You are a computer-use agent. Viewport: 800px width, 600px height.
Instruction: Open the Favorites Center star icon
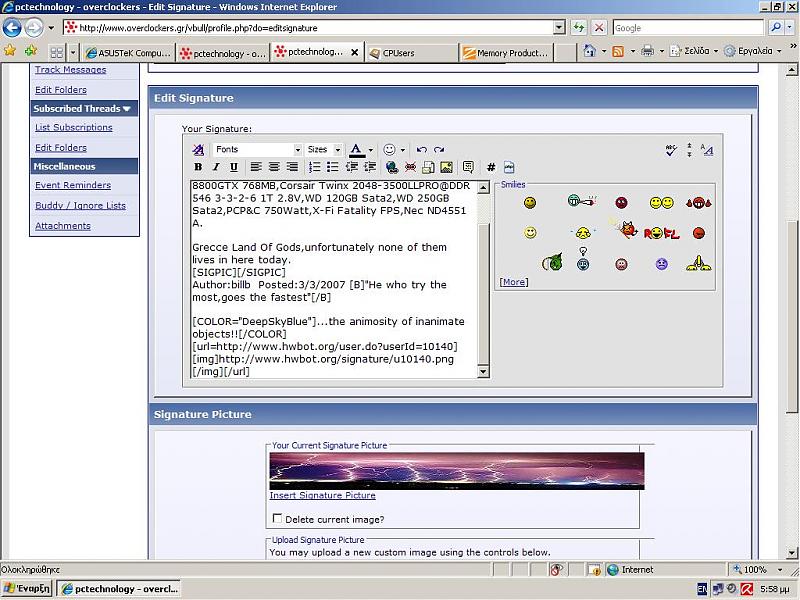10,51
